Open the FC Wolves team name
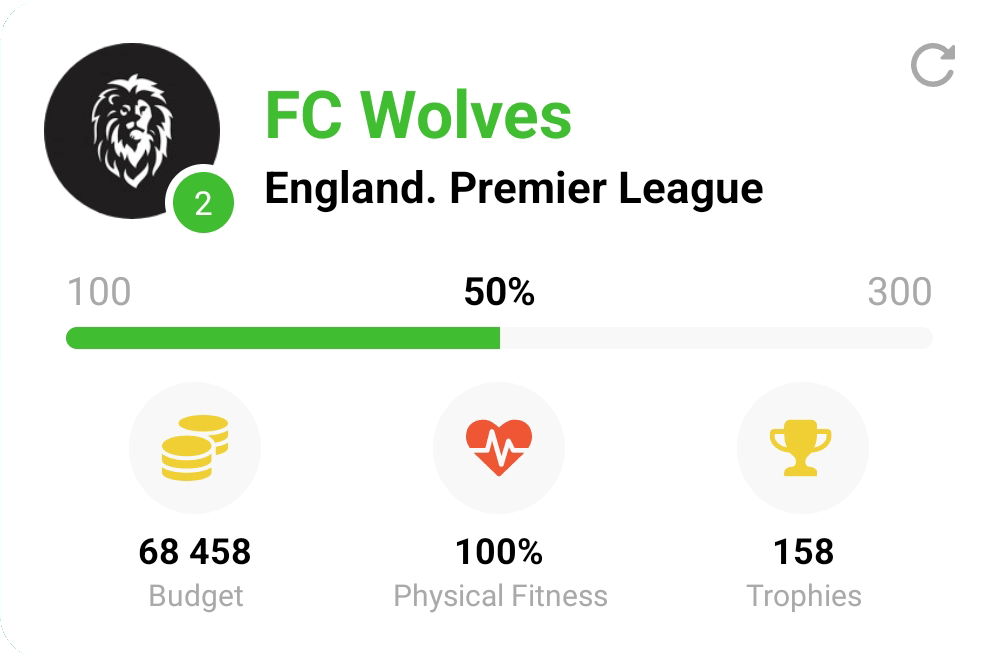997x658 pixels. (x=418, y=114)
